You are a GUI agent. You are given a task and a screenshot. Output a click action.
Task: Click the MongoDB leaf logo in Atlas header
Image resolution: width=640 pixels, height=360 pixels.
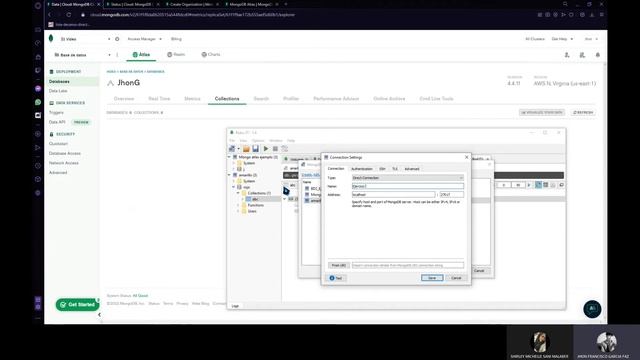pos(51,38)
